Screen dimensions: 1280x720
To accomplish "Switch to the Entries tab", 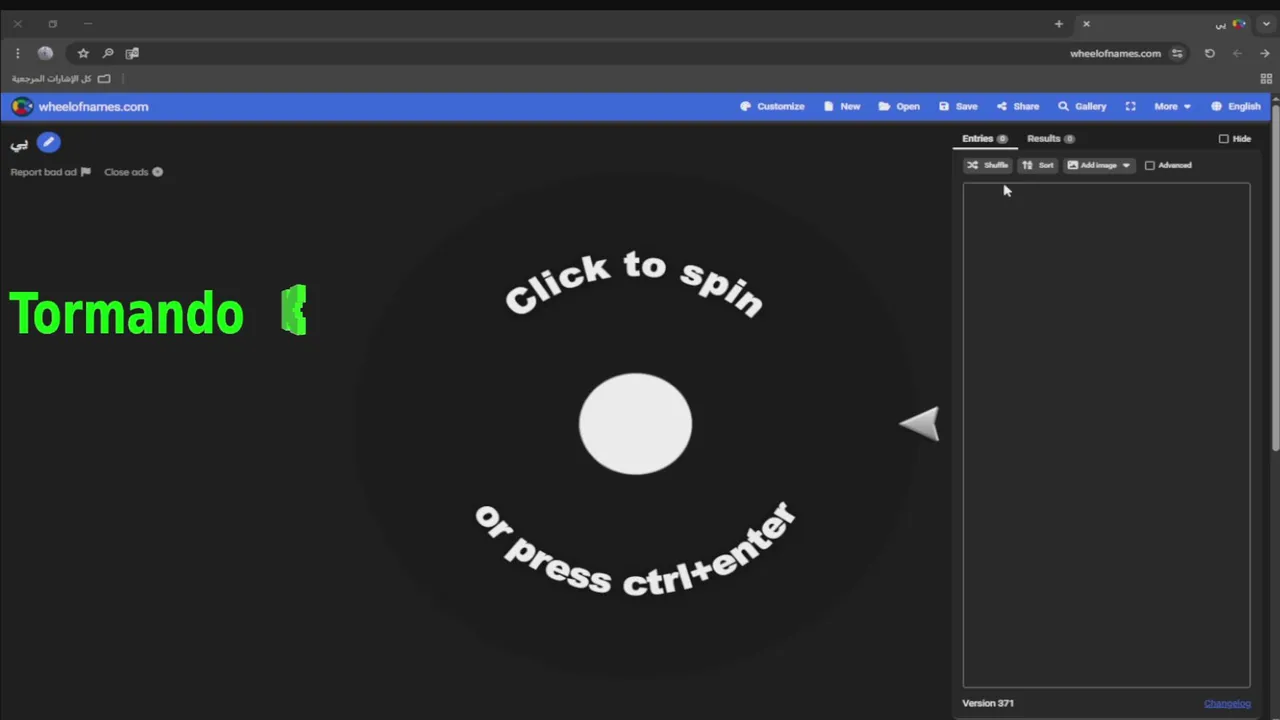I will pos(984,139).
